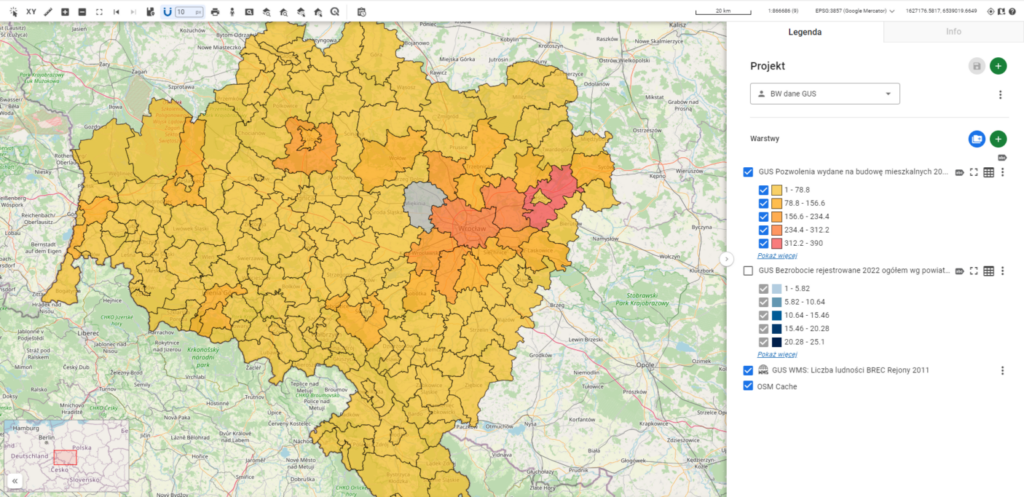Enable the GUS Bezrobocie rejestrowane layer
Viewport: 1024px width, 497px height.
[x=749, y=271]
